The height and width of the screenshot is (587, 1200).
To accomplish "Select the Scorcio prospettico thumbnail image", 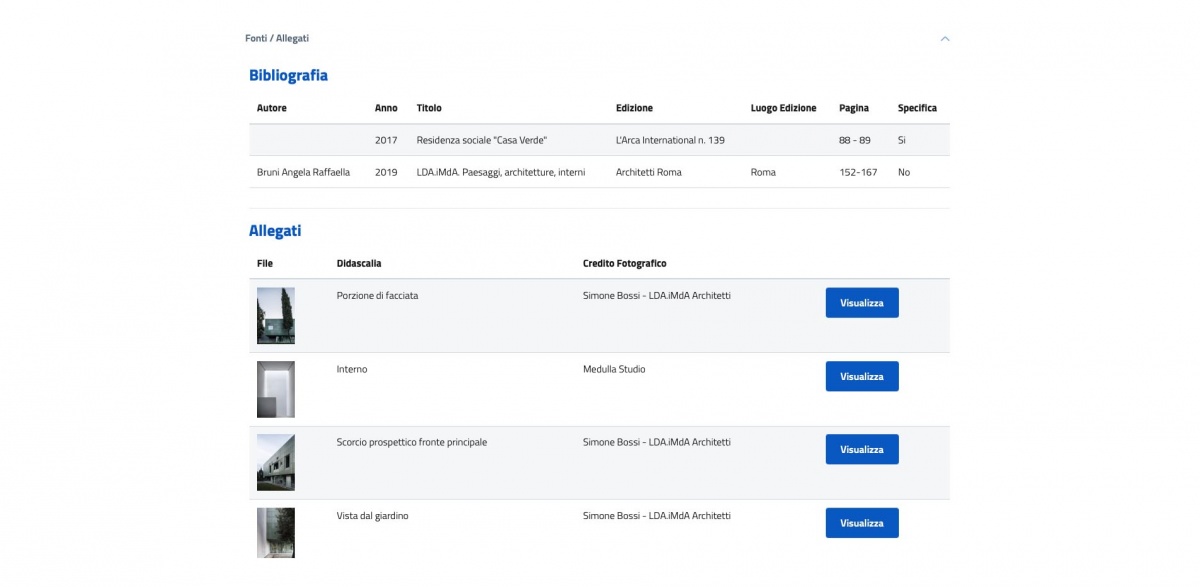I will 276,462.
